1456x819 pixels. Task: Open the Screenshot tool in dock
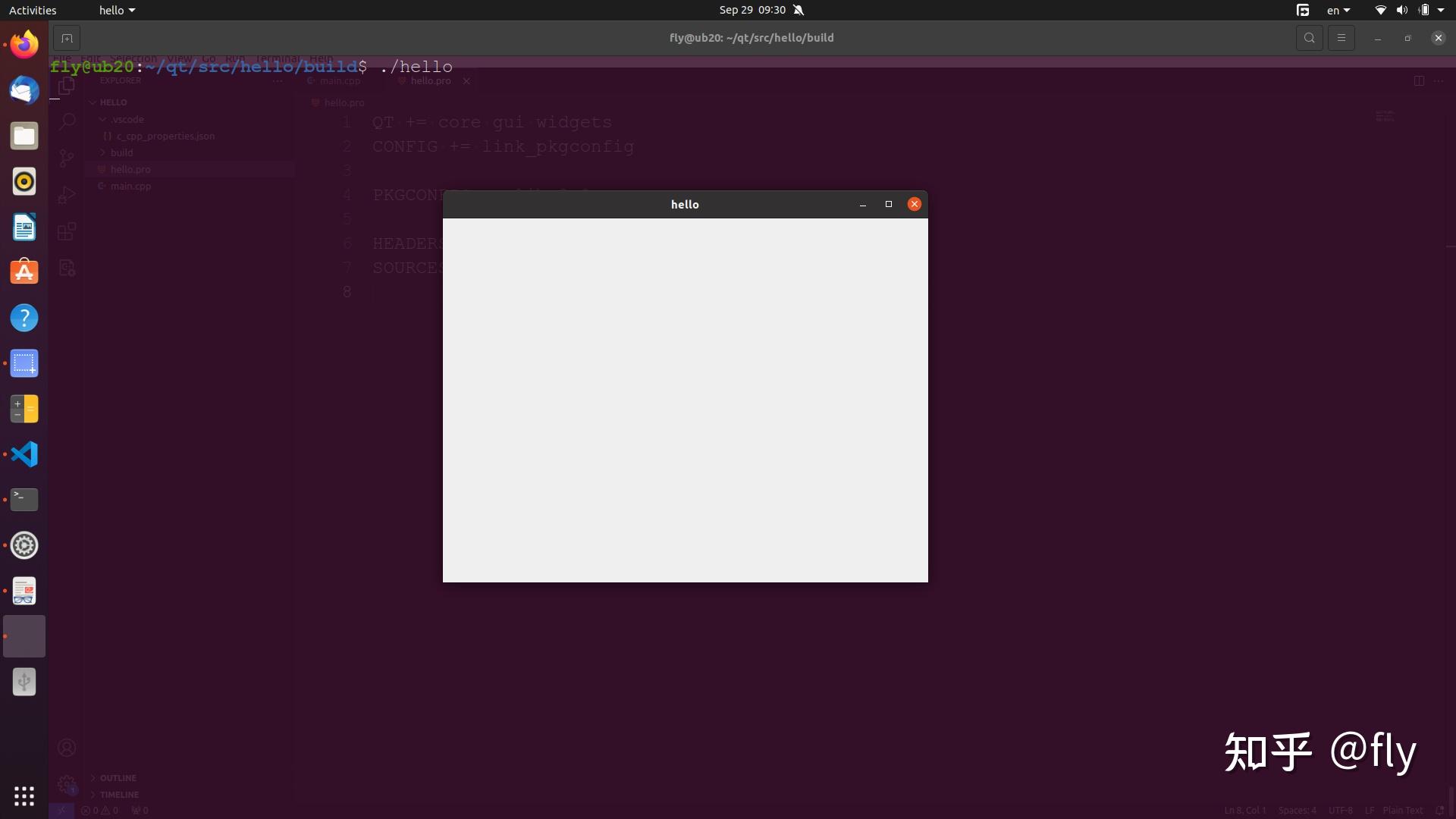pyautogui.click(x=24, y=363)
